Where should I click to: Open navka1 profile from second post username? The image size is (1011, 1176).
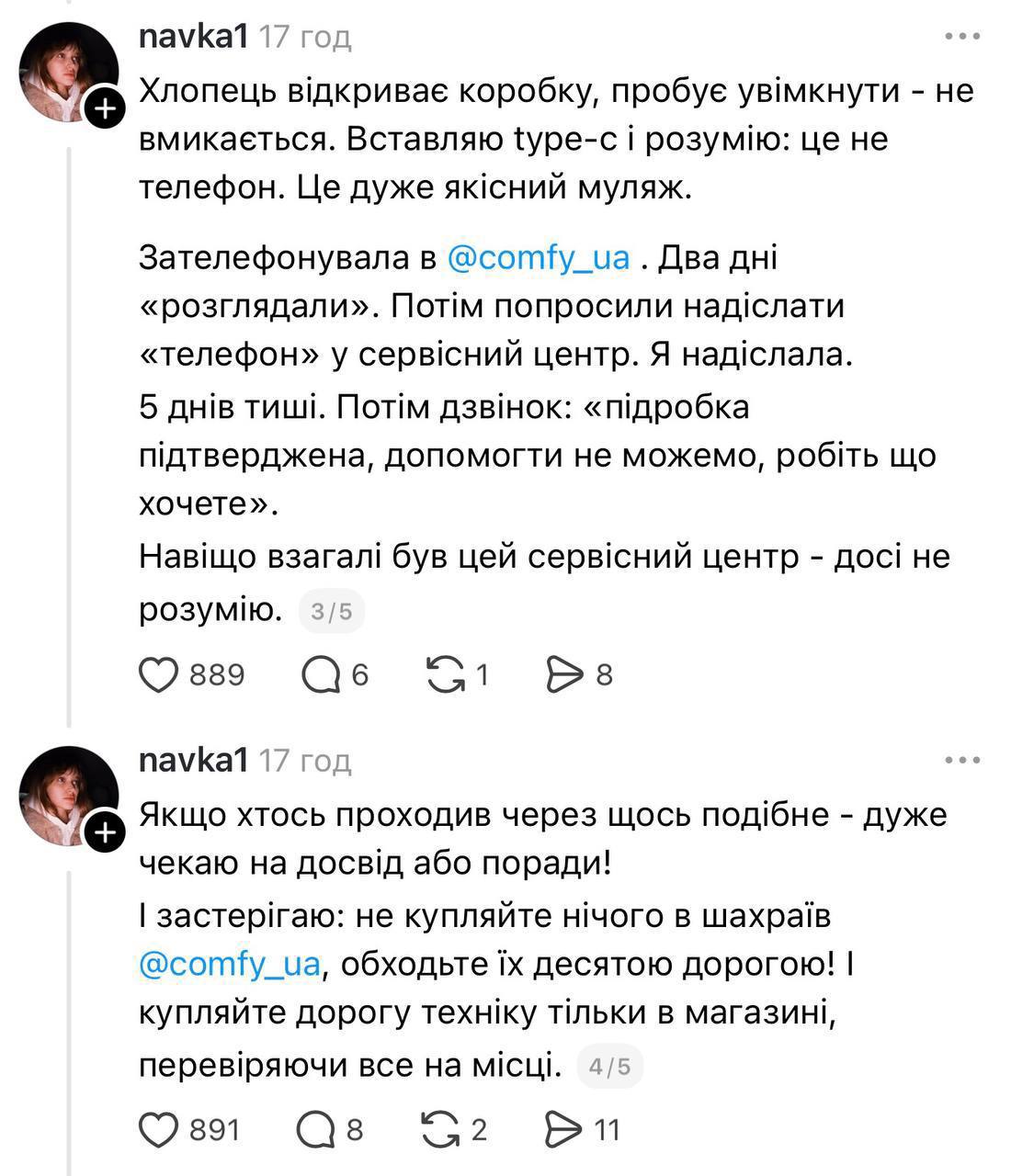click(x=193, y=761)
